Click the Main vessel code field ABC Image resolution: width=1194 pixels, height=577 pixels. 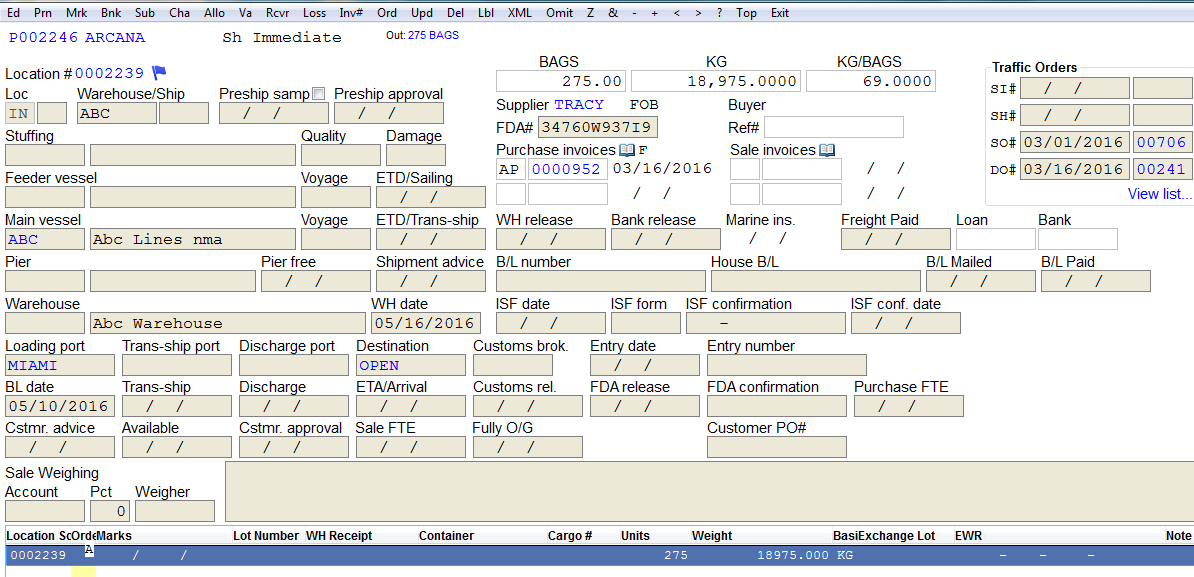click(45, 239)
